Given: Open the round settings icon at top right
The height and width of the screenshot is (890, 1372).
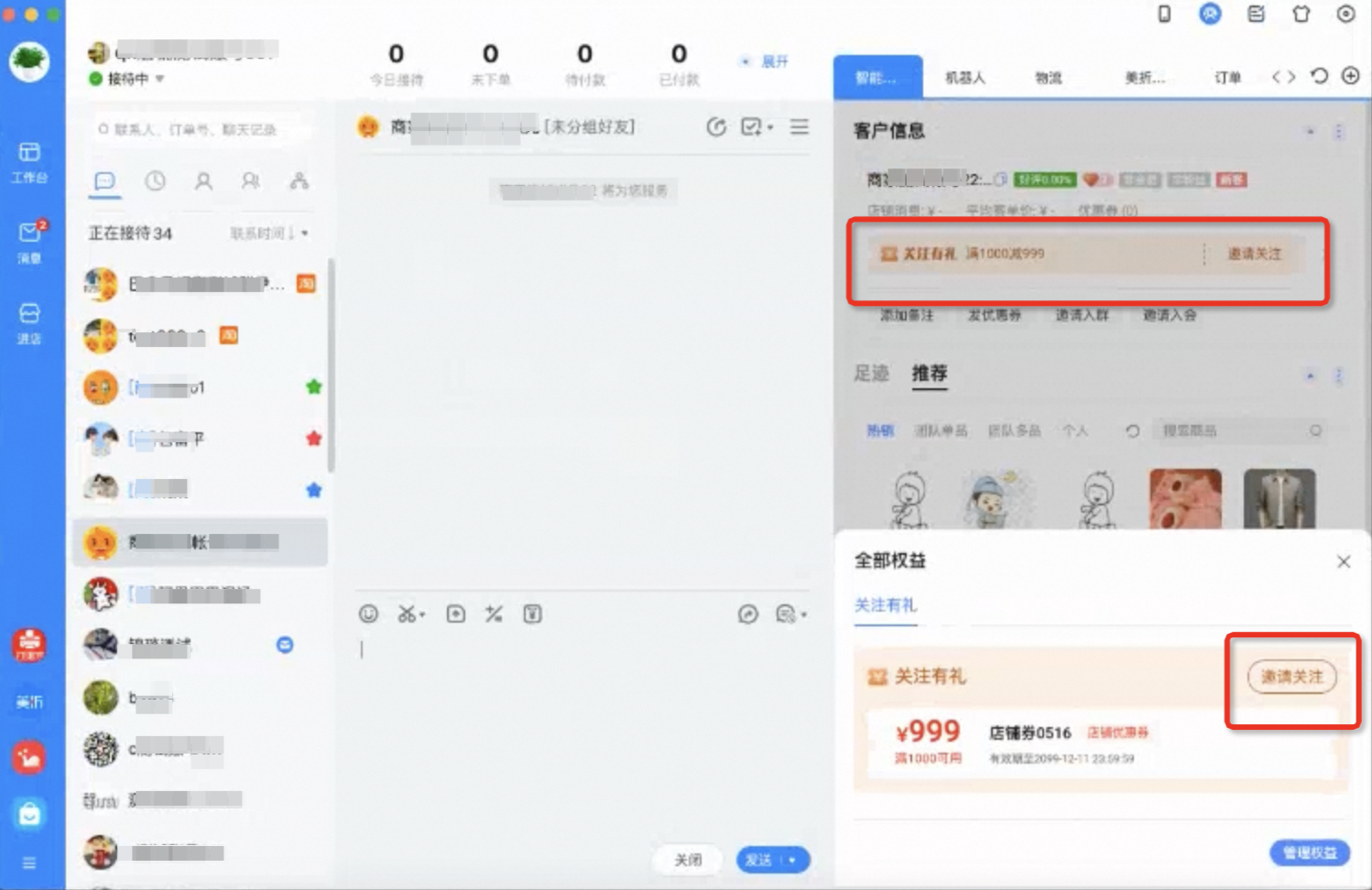Looking at the screenshot, I should tap(1345, 14).
